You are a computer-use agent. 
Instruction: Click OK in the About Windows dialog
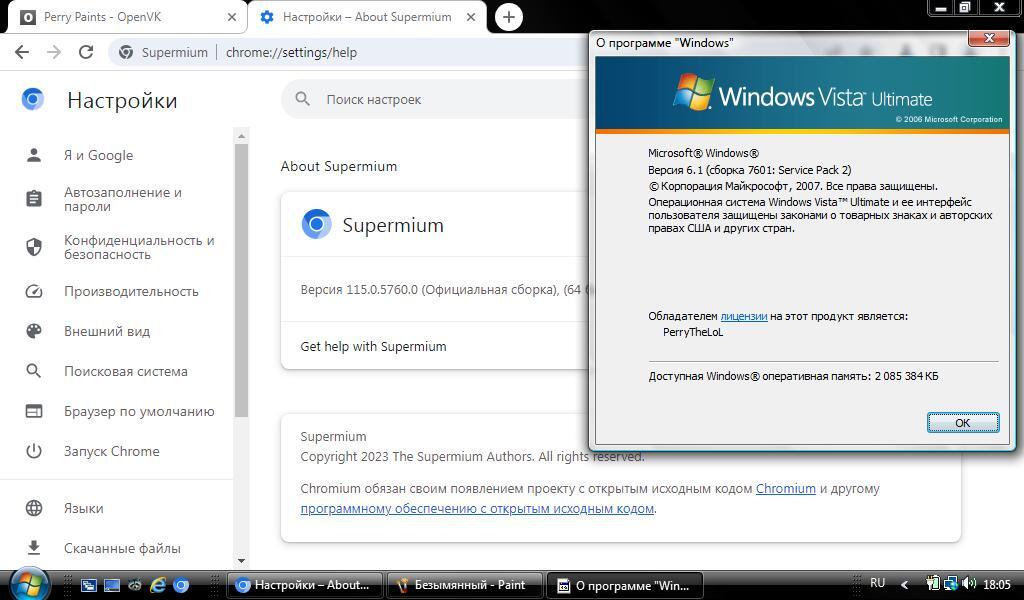coord(963,422)
